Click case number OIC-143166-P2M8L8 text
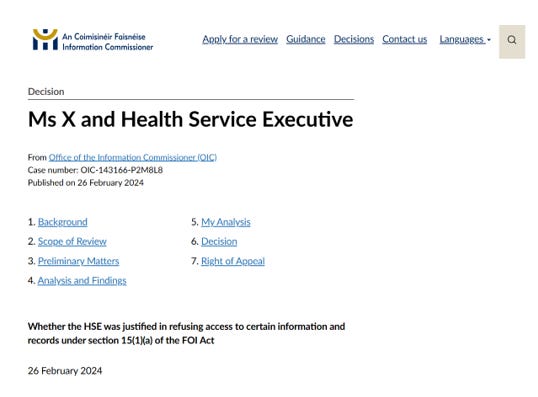The width and height of the screenshot is (538, 397). (95, 170)
